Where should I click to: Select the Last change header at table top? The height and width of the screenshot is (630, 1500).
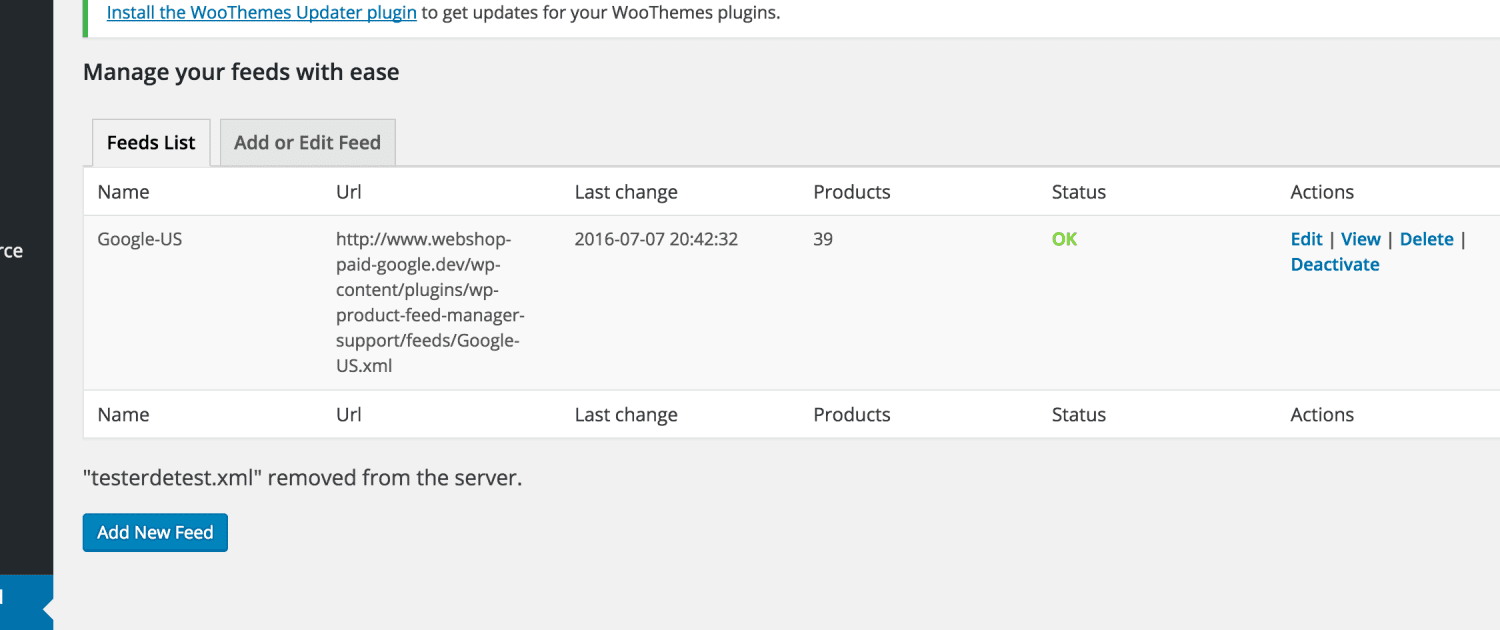click(x=626, y=192)
